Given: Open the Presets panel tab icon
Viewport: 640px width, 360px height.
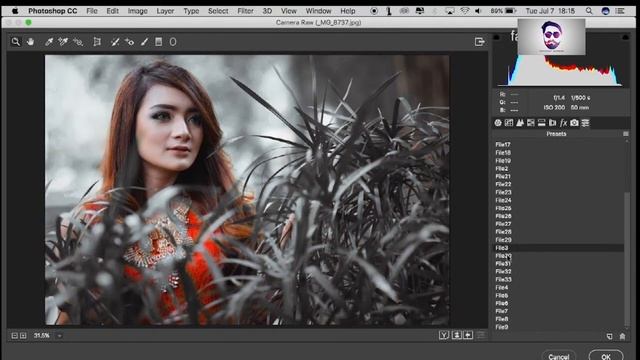Looking at the screenshot, I should pyautogui.click(x=585, y=123).
